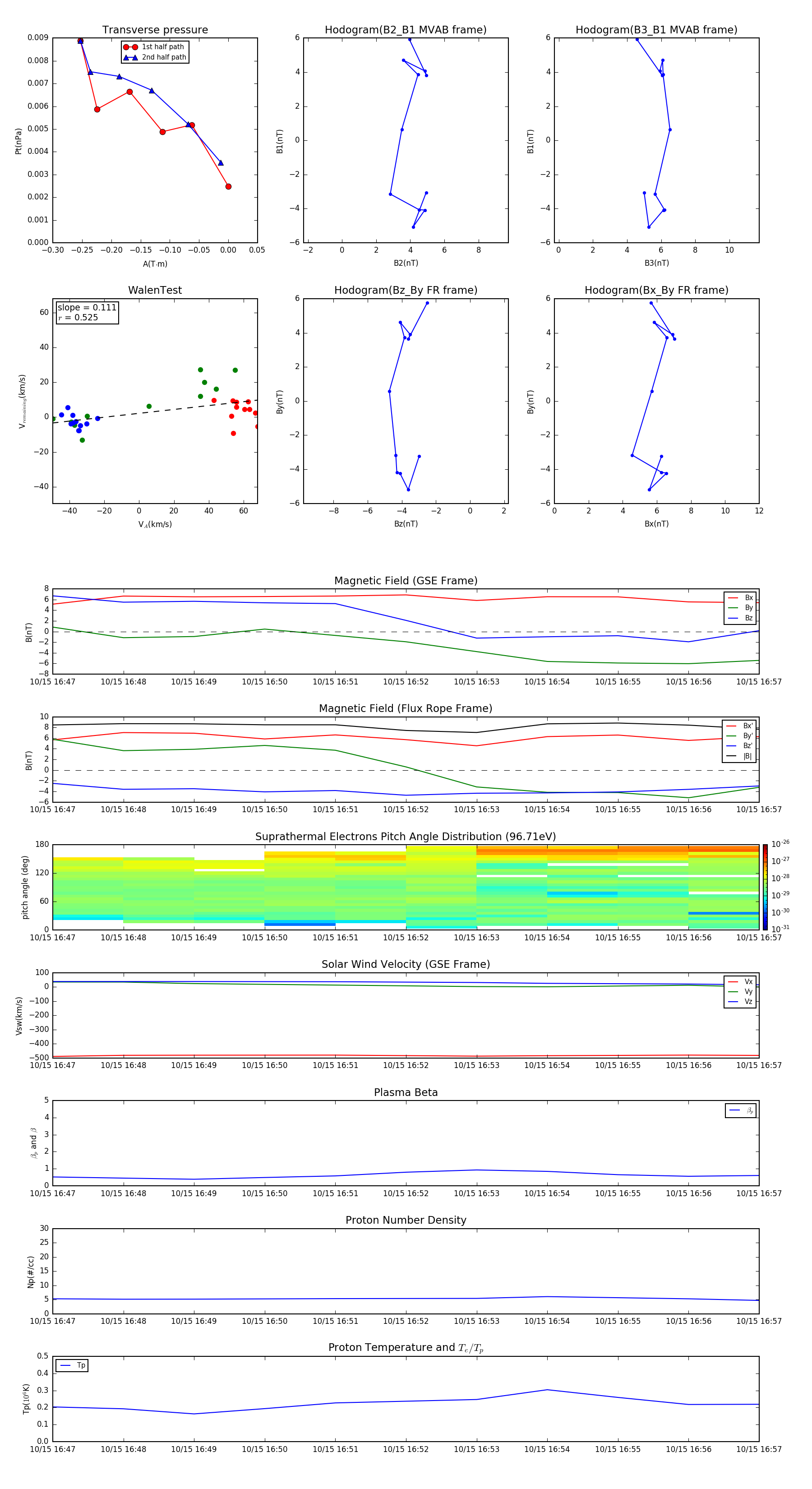Click the 'Bz(nT)' x-axis label
The image size is (812, 1489).
406,524
